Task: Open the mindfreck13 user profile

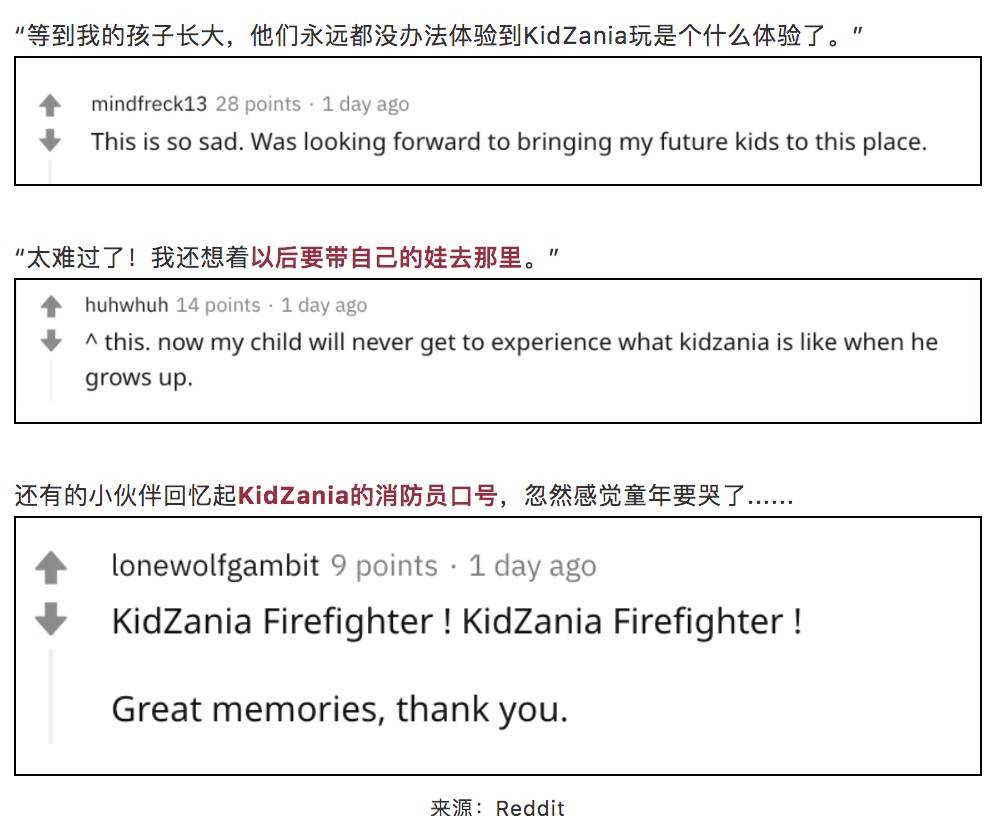Action: 149,104
